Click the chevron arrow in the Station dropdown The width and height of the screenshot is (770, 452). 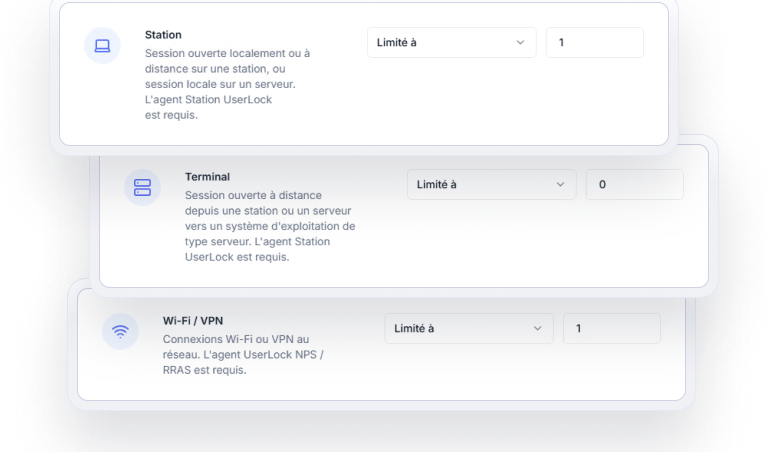coord(520,43)
